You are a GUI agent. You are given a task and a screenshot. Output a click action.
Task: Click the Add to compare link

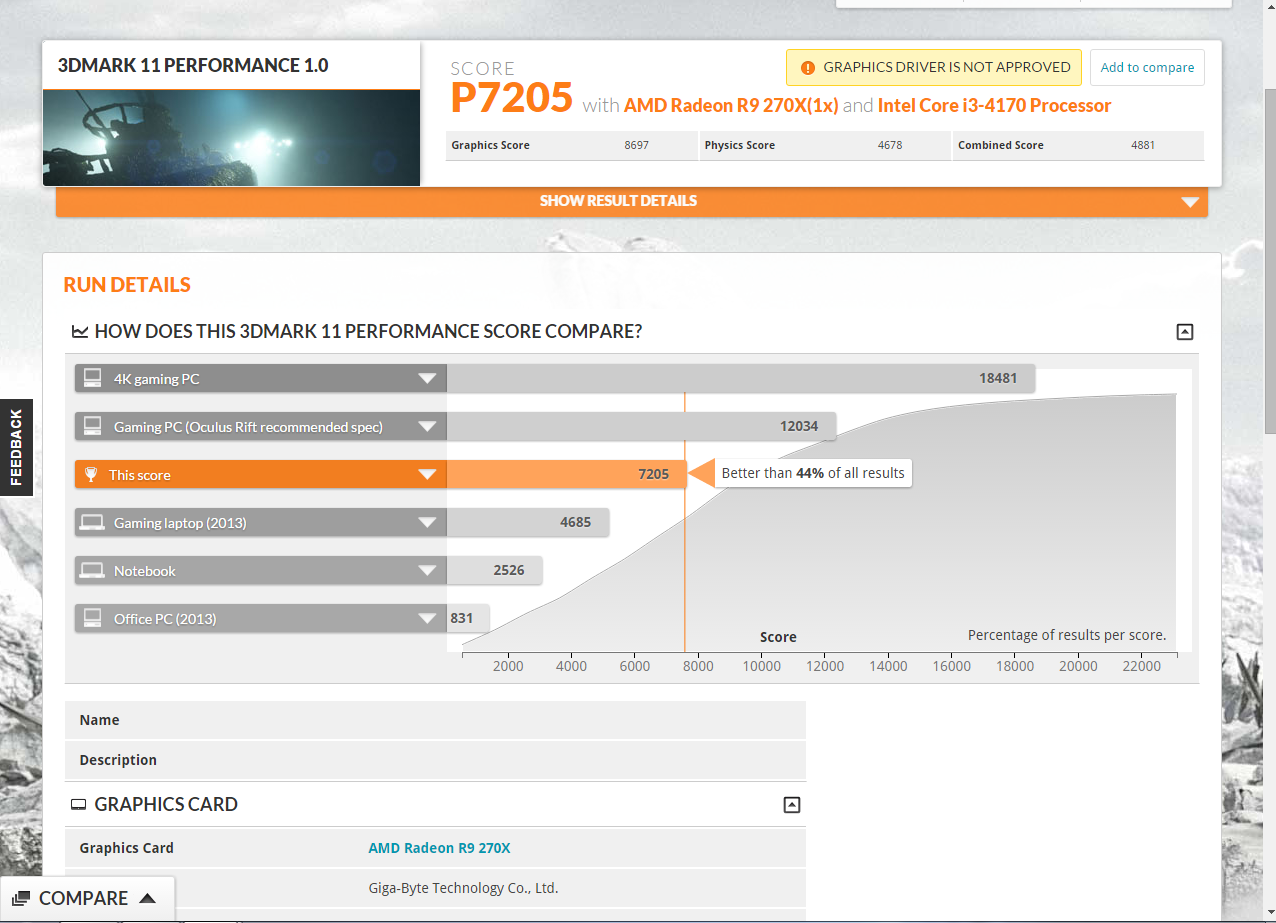[1146, 67]
